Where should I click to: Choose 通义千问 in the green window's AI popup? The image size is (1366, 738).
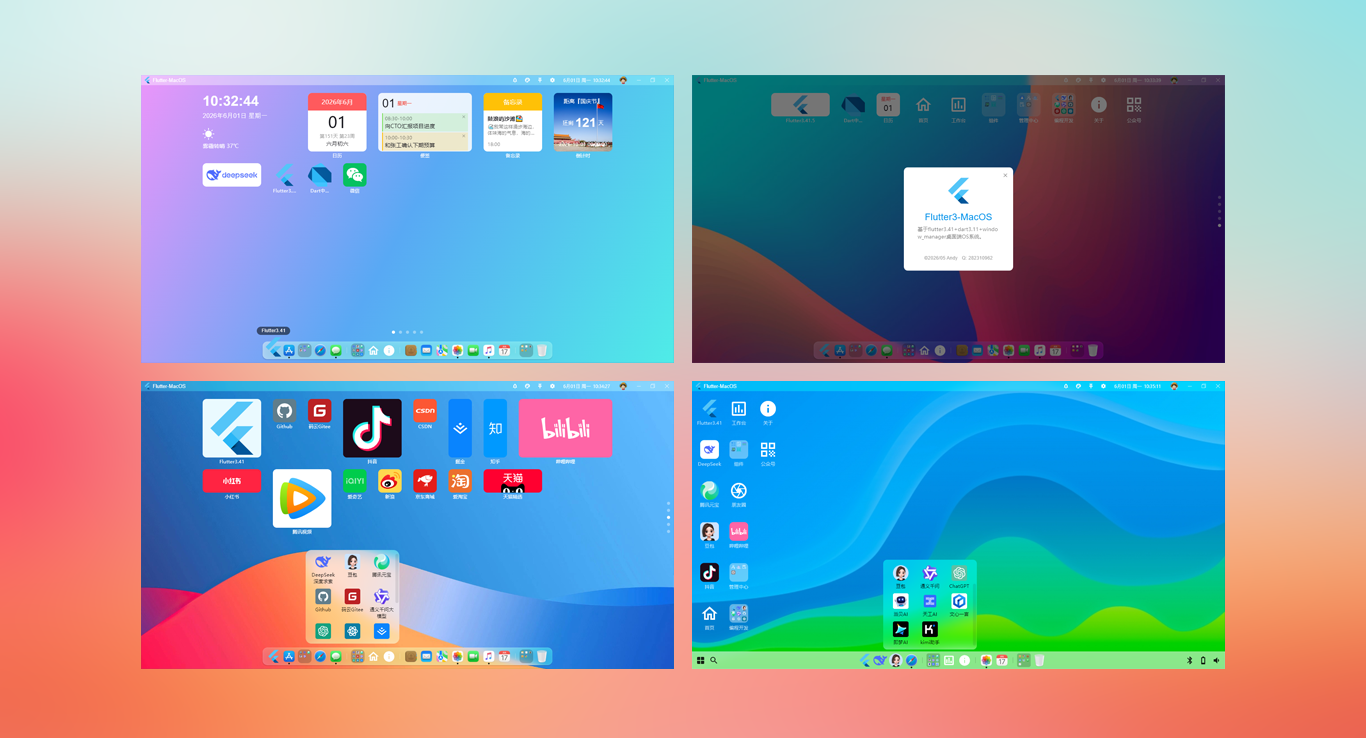pos(930,573)
